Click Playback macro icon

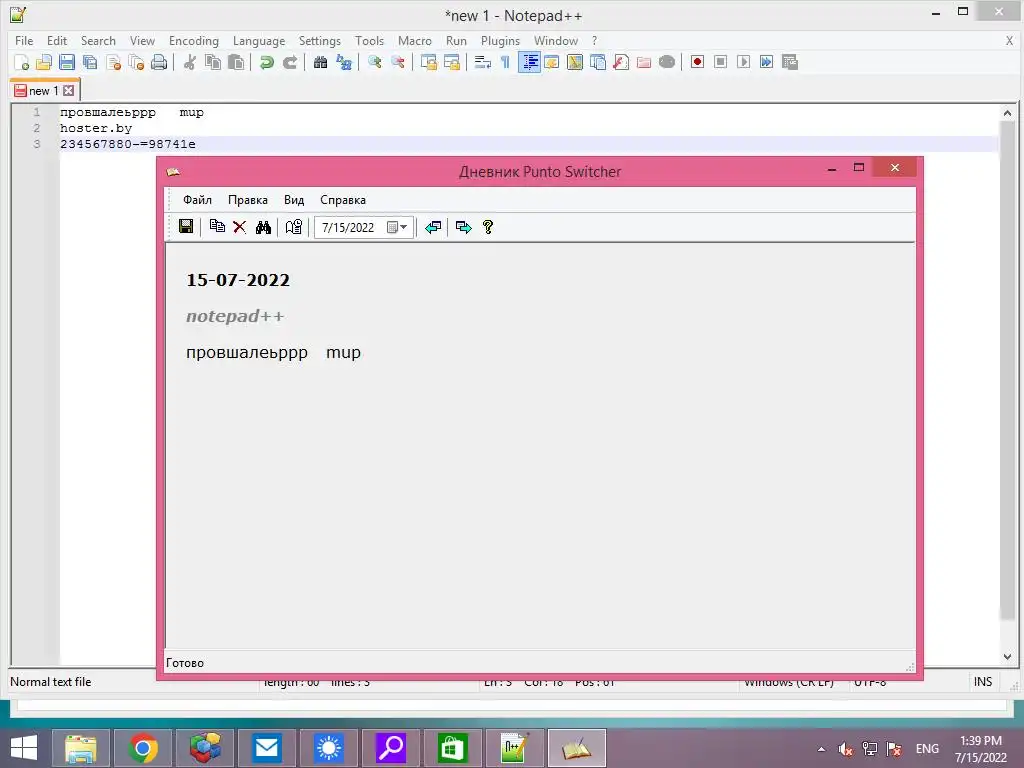point(743,62)
